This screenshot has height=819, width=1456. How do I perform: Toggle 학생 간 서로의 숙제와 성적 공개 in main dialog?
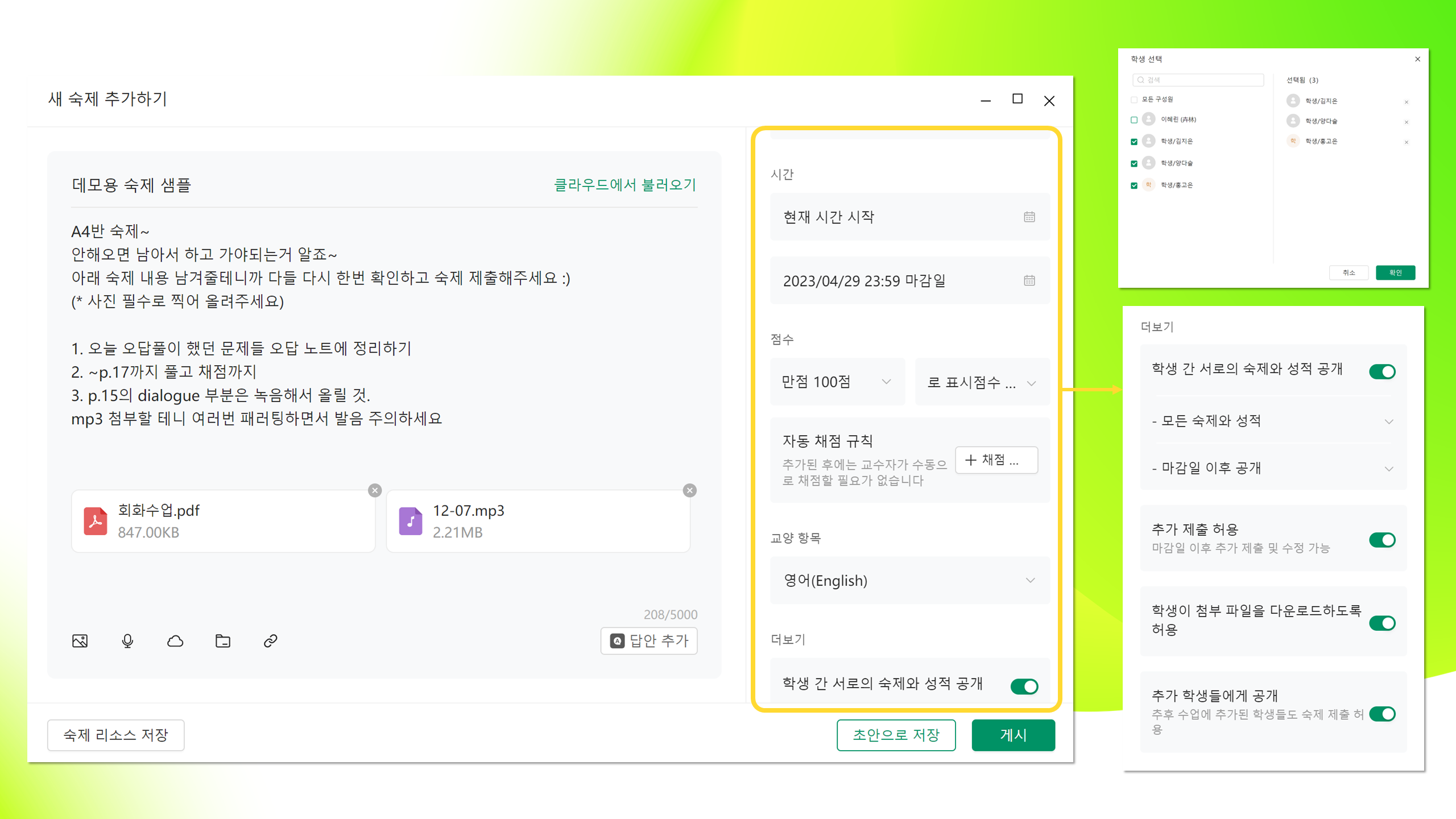point(1024,686)
